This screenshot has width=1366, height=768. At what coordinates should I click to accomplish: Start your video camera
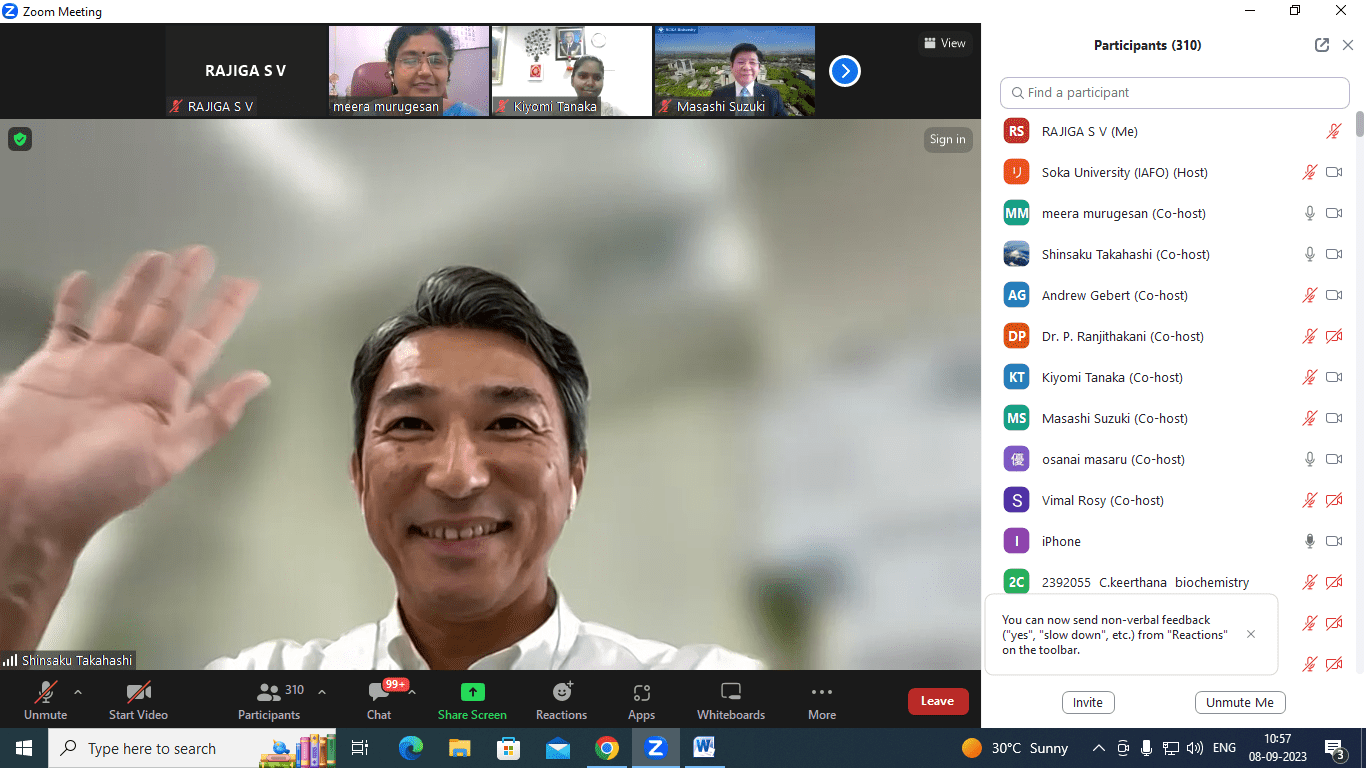tap(138, 700)
